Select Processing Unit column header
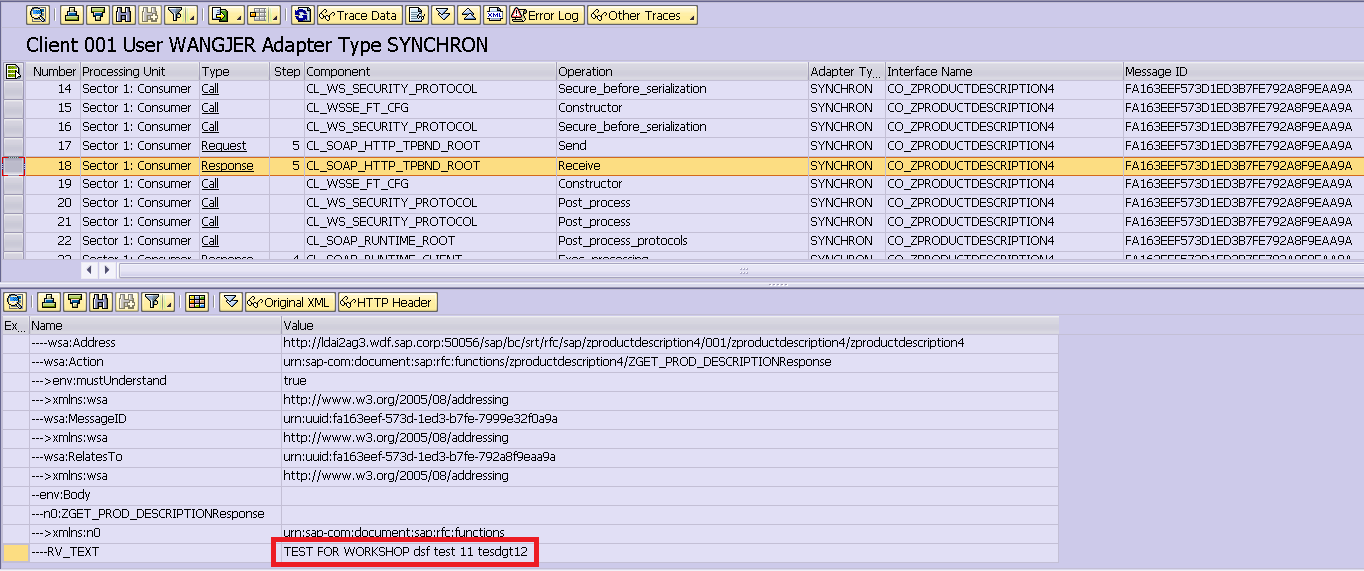The image size is (1364, 571). [139, 71]
